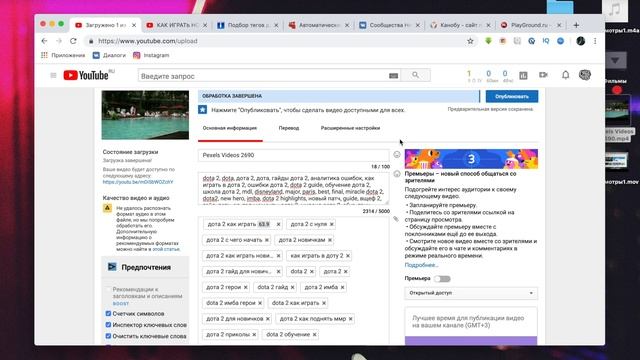Click the Опубликовать publish button
Viewport: 640px width, 360px height.
coord(512,96)
